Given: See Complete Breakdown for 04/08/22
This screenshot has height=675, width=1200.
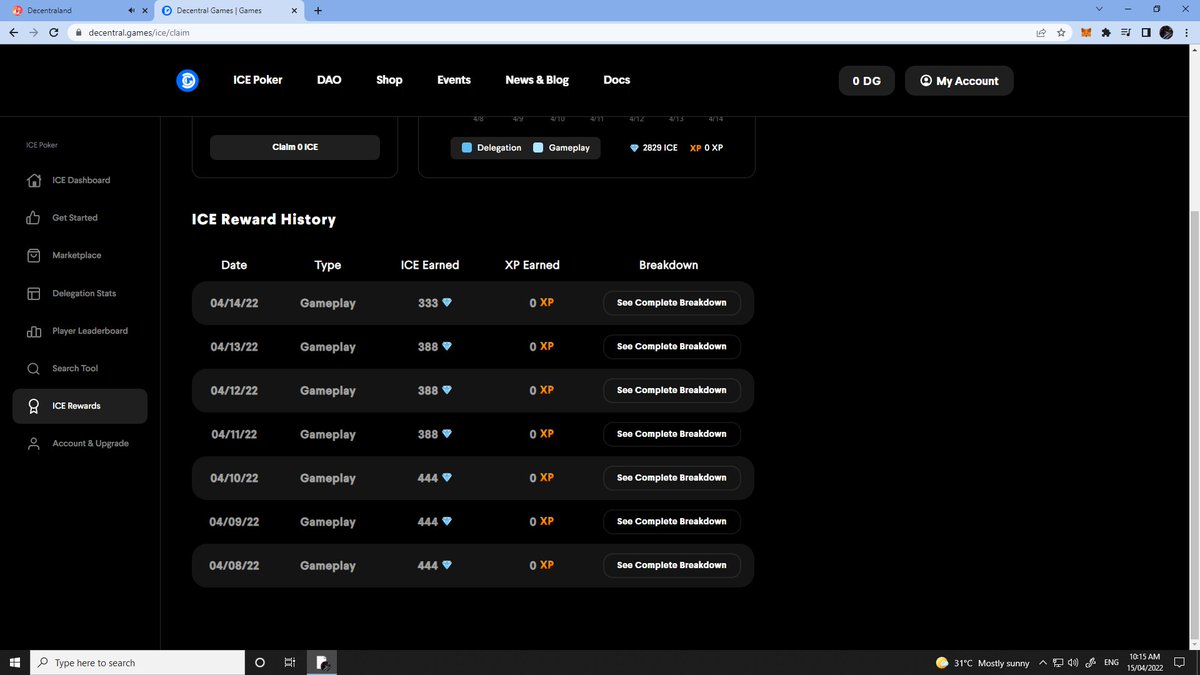Looking at the screenshot, I should (x=672, y=565).
